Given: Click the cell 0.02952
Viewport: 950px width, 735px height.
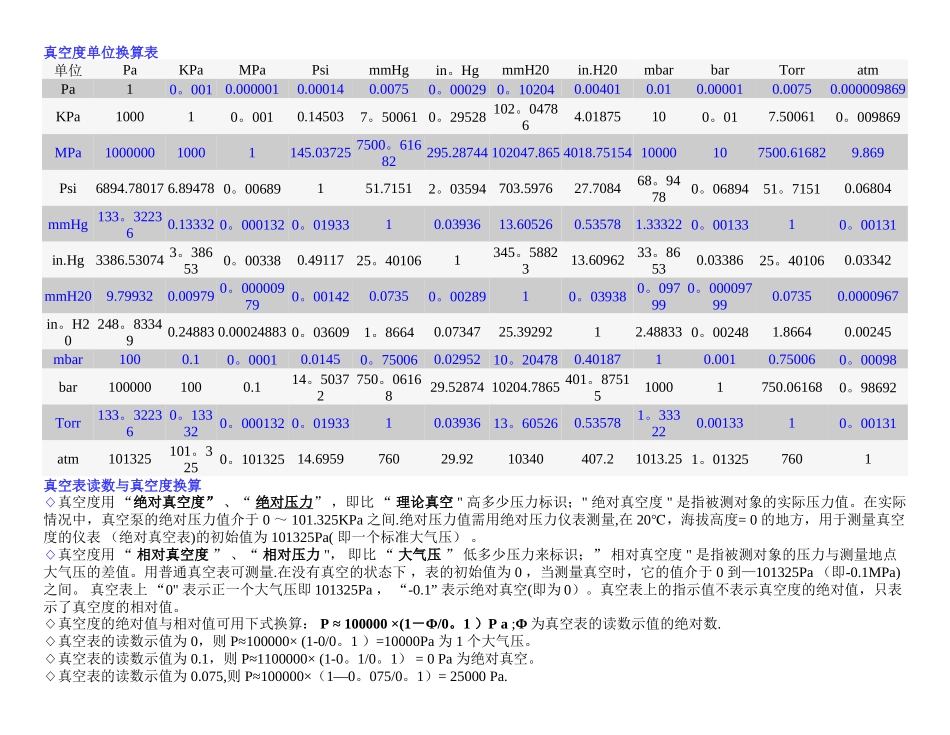Looking at the screenshot, I should coord(457,359).
